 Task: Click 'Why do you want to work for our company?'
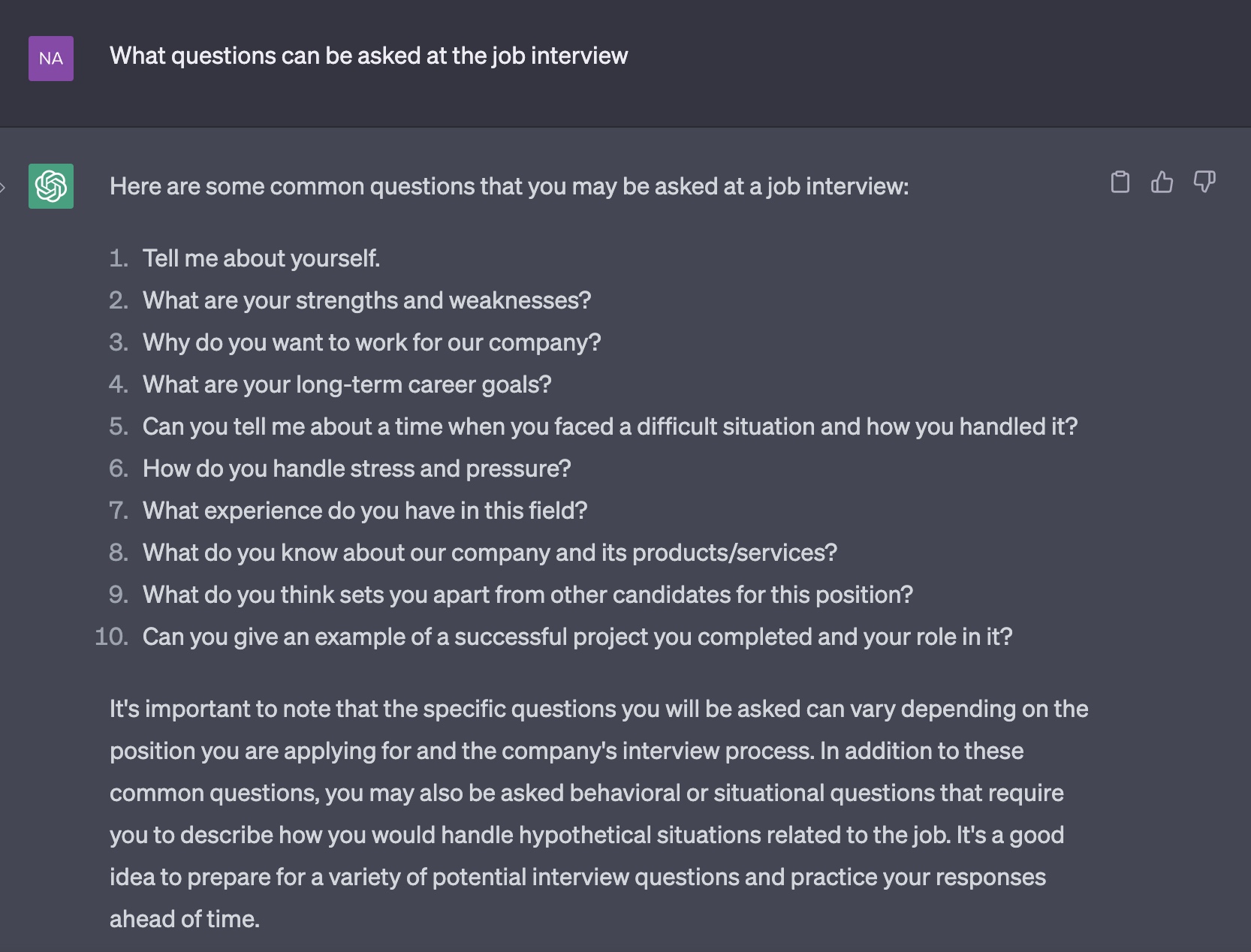tap(372, 342)
